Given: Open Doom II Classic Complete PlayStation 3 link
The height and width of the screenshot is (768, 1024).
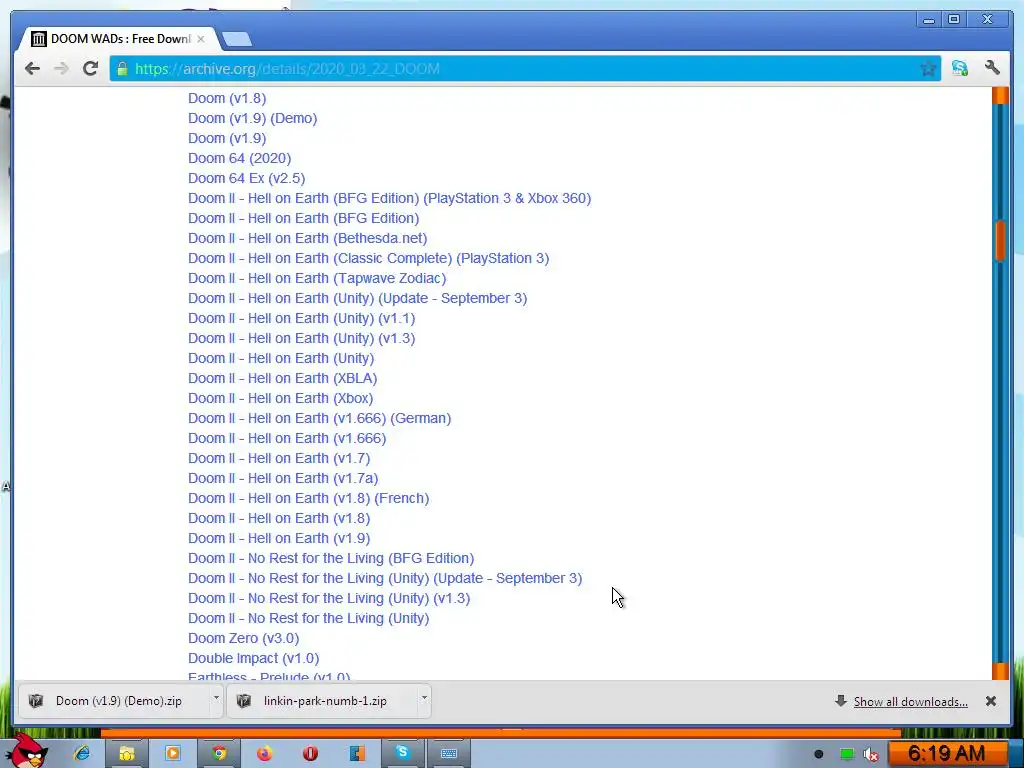Looking at the screenshot, I should 368,259.
